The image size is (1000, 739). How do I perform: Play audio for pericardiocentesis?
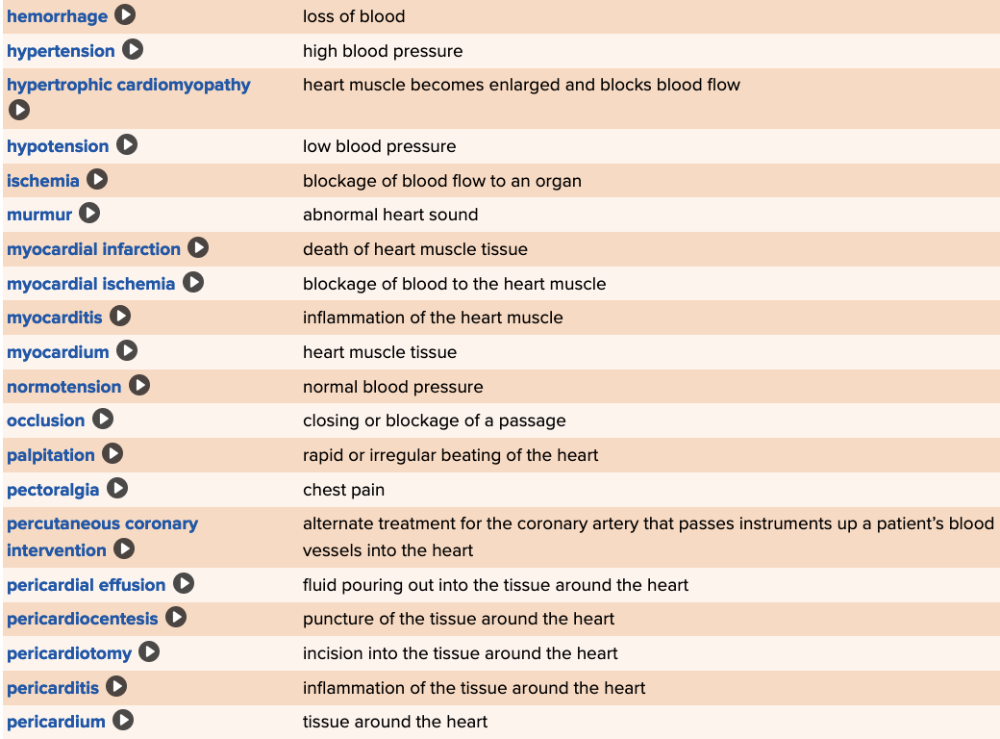(176, 618)
